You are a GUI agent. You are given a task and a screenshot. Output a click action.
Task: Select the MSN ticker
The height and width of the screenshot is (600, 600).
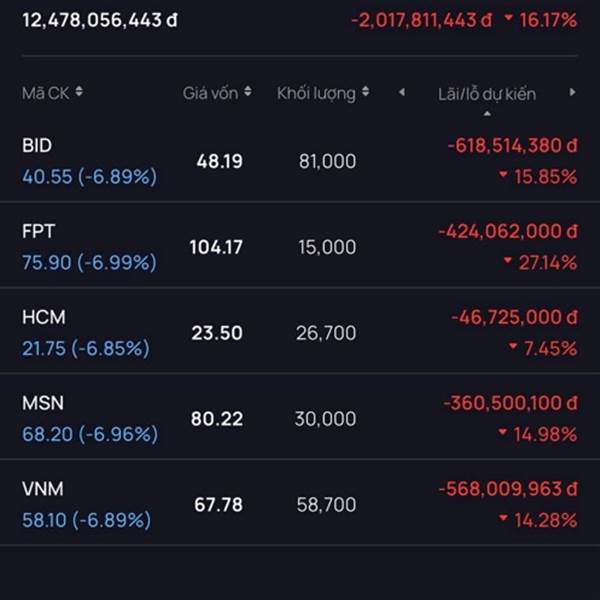point(42,403)
